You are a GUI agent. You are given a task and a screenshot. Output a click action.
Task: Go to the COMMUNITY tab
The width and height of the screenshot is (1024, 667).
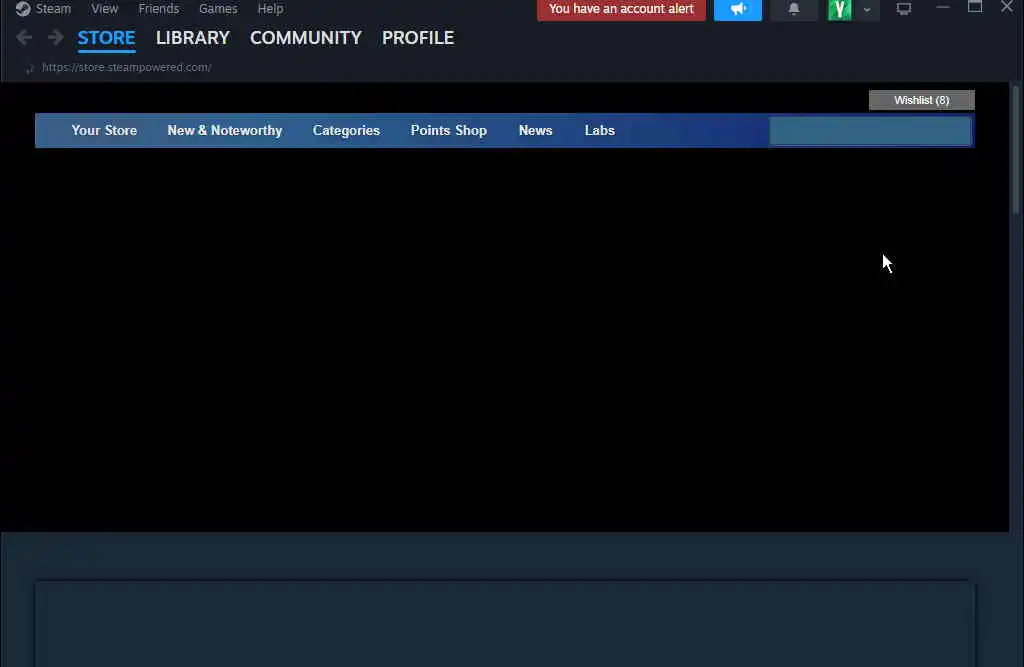click(x=306, y=38)
